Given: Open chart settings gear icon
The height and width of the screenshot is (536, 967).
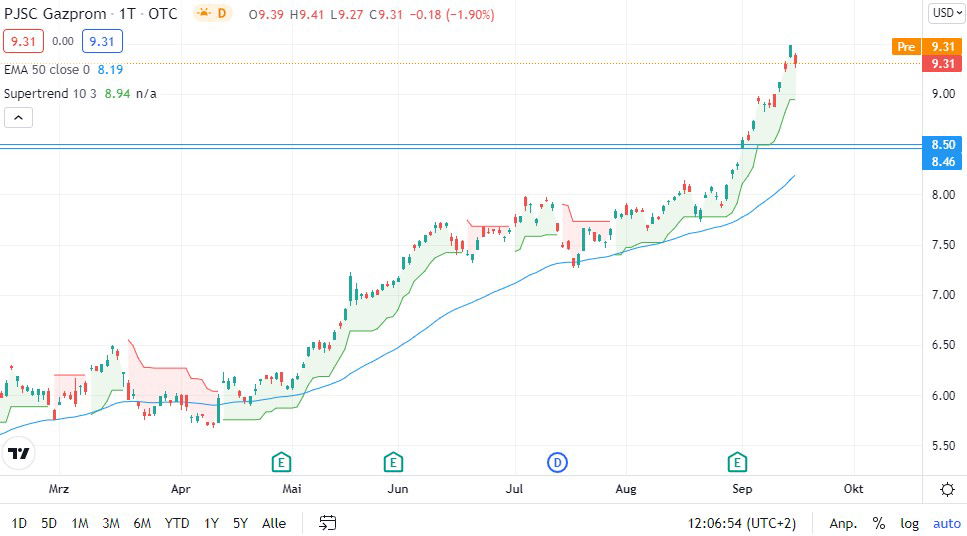Looking at the screenshot, I should click(947, 490).
